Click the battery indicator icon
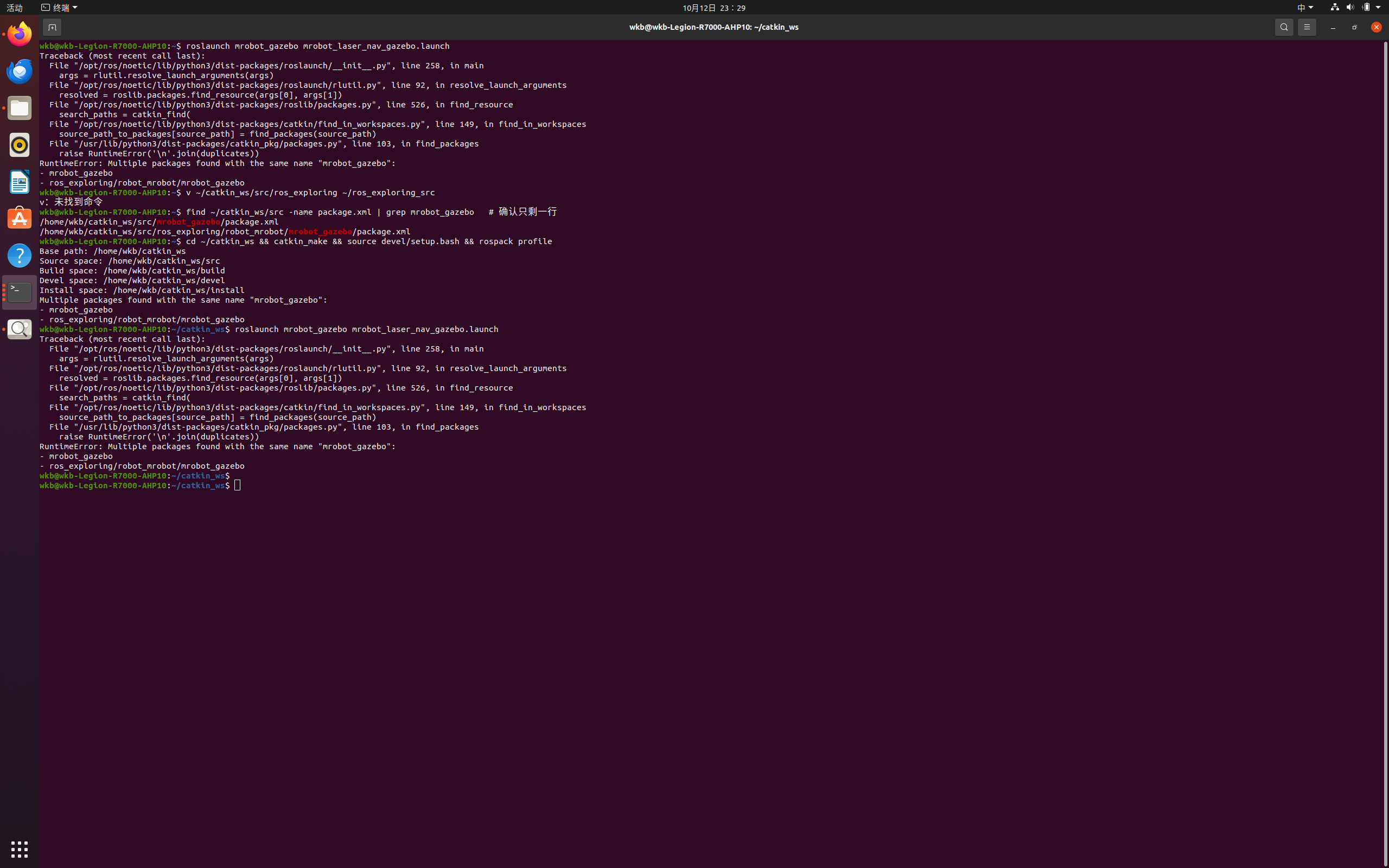This screenshot has width=1389, height=868. click(x=1366, y=8)
